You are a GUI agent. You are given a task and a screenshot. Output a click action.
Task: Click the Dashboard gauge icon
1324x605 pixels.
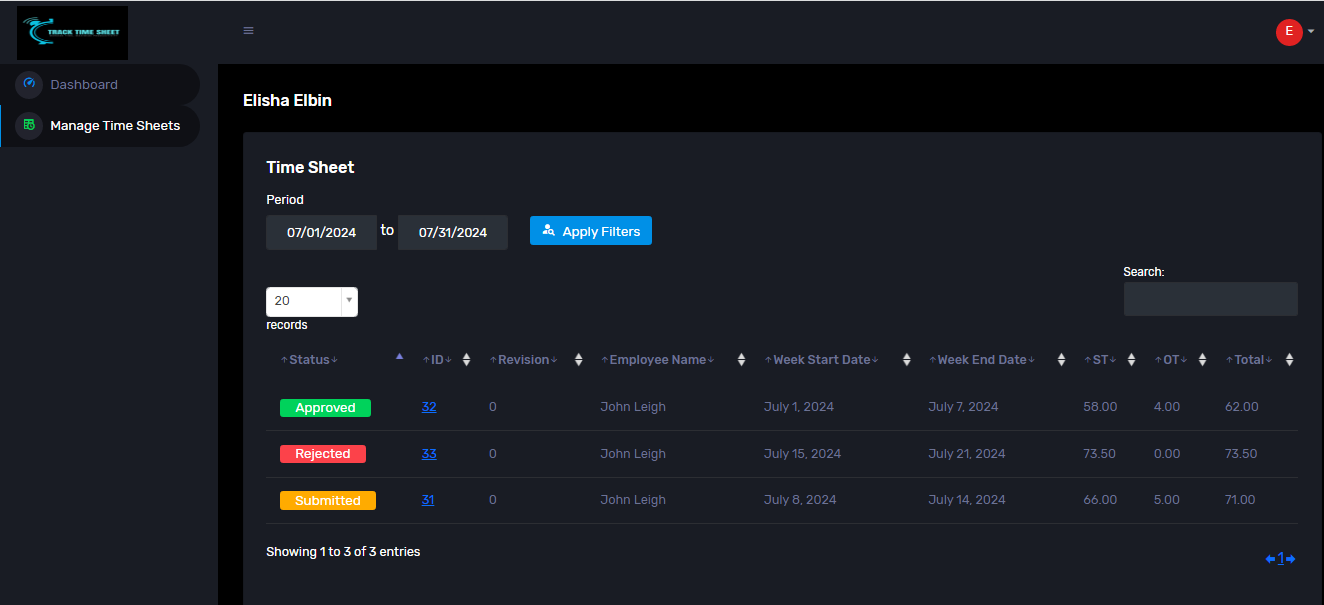click(x=29, y=84)
